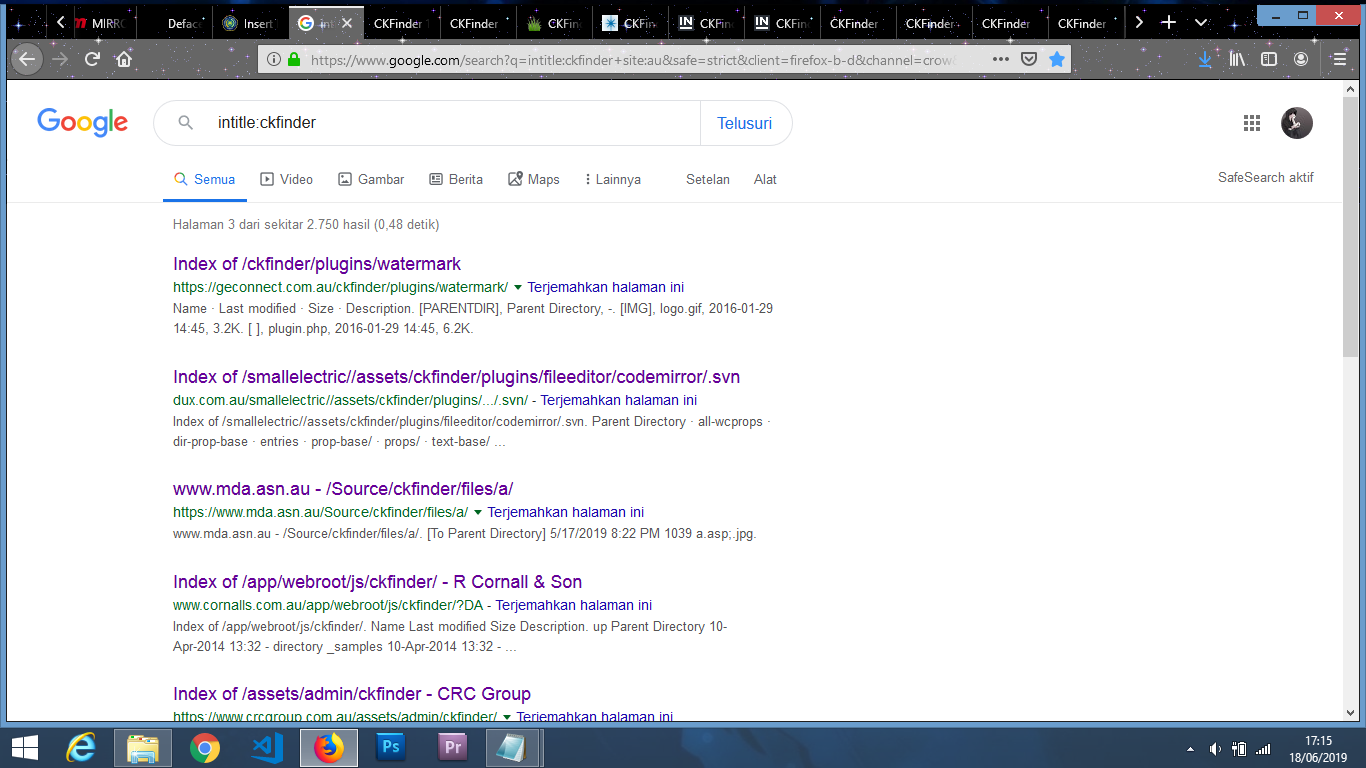Open the page actions three-dot menu
This screenshot has height=768, width=1366.
click(1001, 59)
